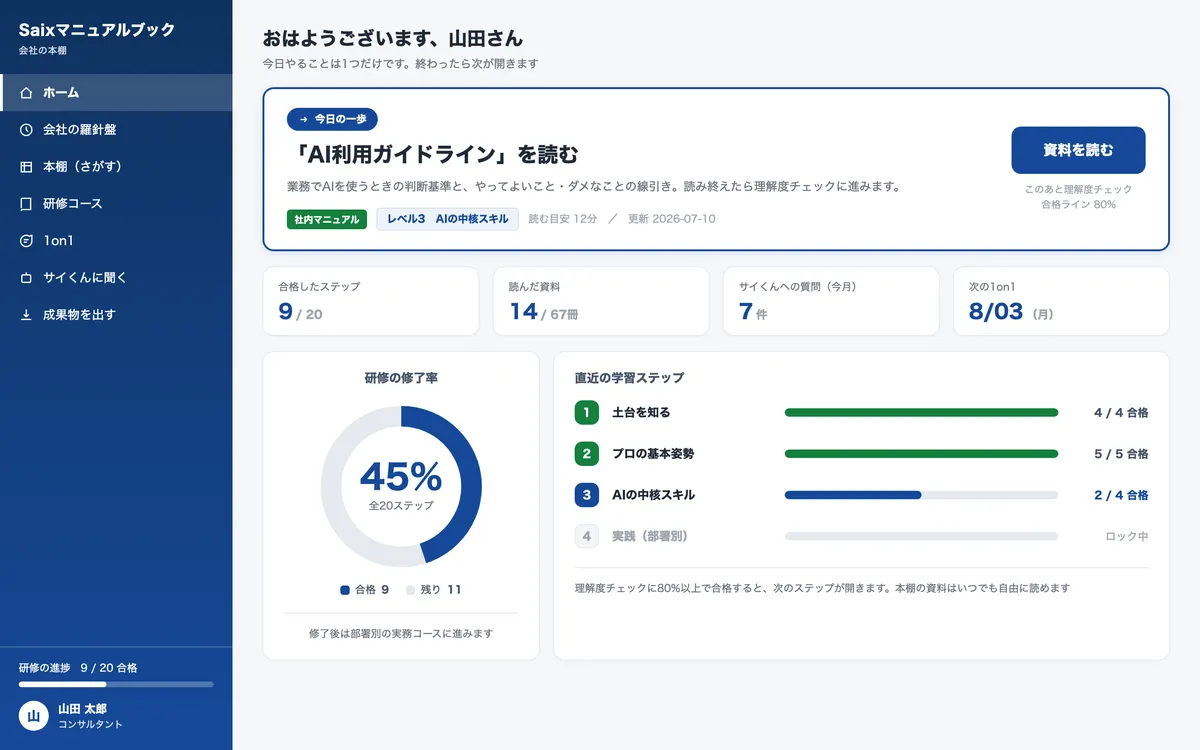The height and width of the screenshot is (750, 1200).
Task: Click step number 2 badge for プロの基本姿勢
Action: coord(587,454)
